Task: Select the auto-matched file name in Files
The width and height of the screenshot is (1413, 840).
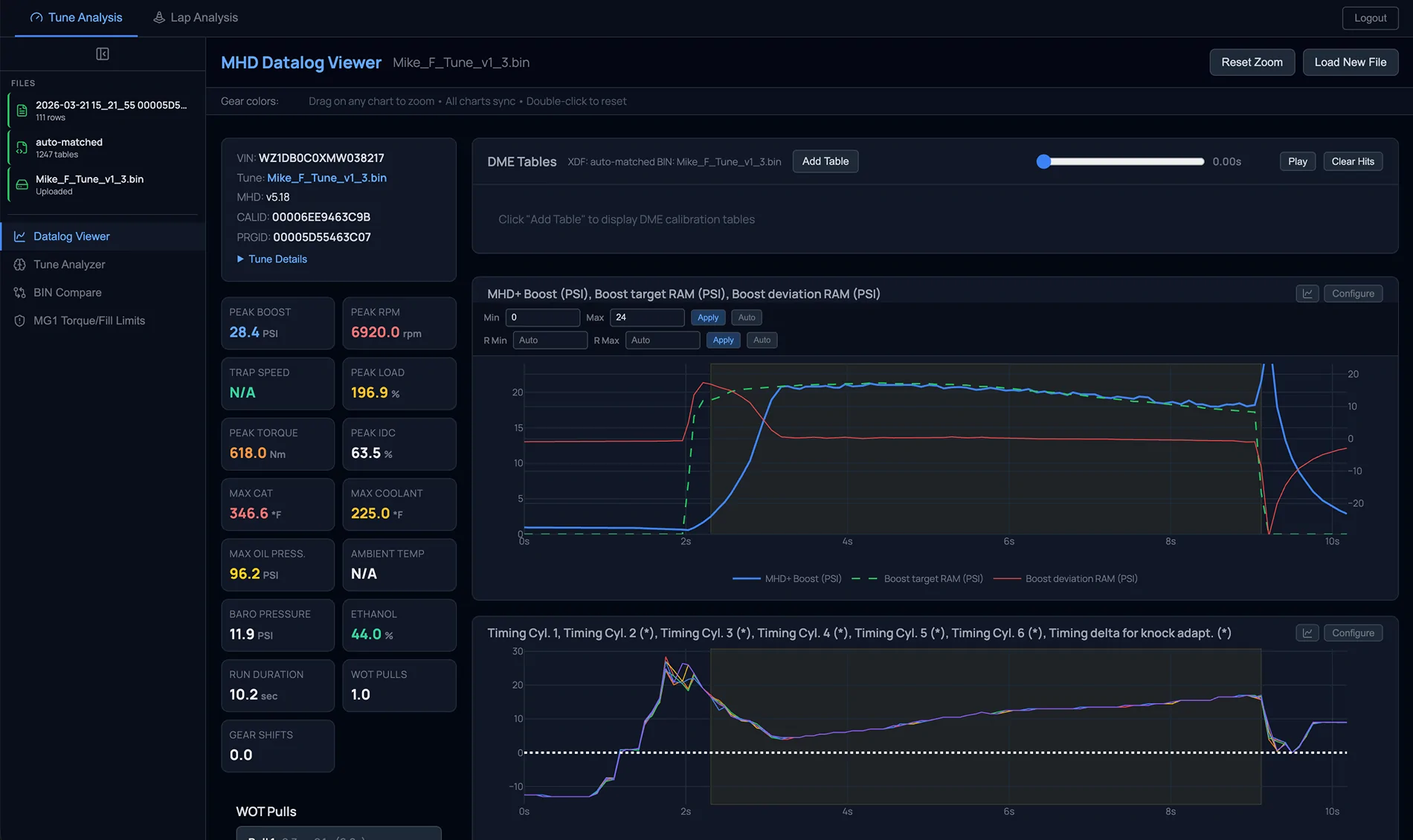Action: 69,142
